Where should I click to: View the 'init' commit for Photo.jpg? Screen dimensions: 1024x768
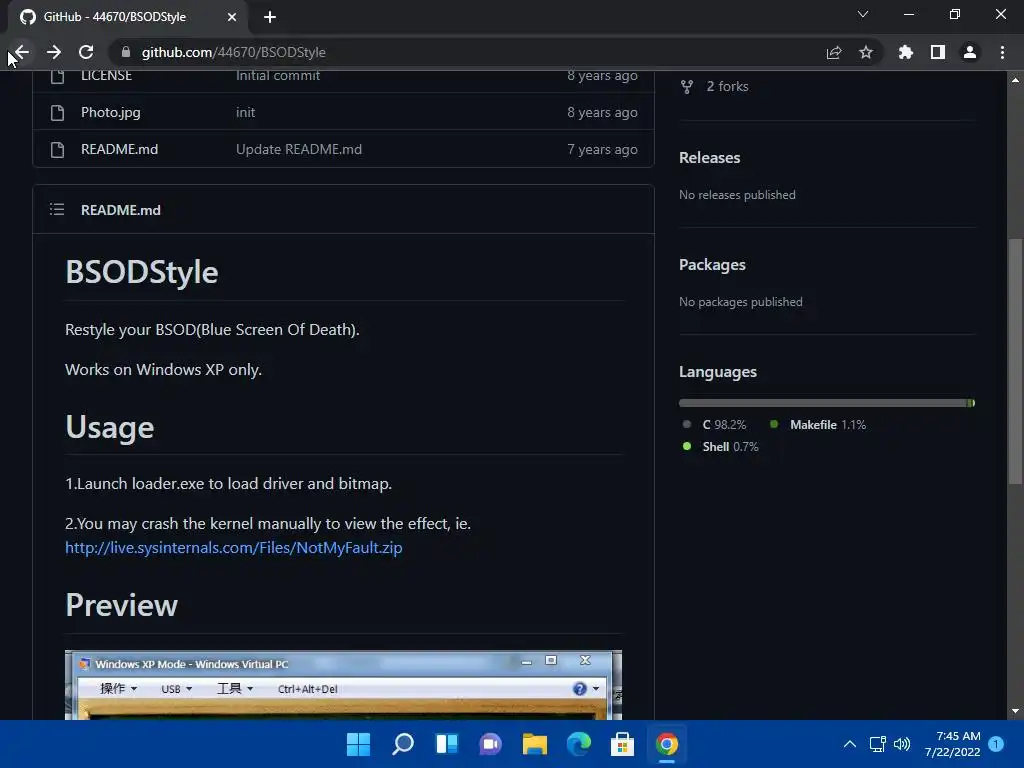pos(246,112)
